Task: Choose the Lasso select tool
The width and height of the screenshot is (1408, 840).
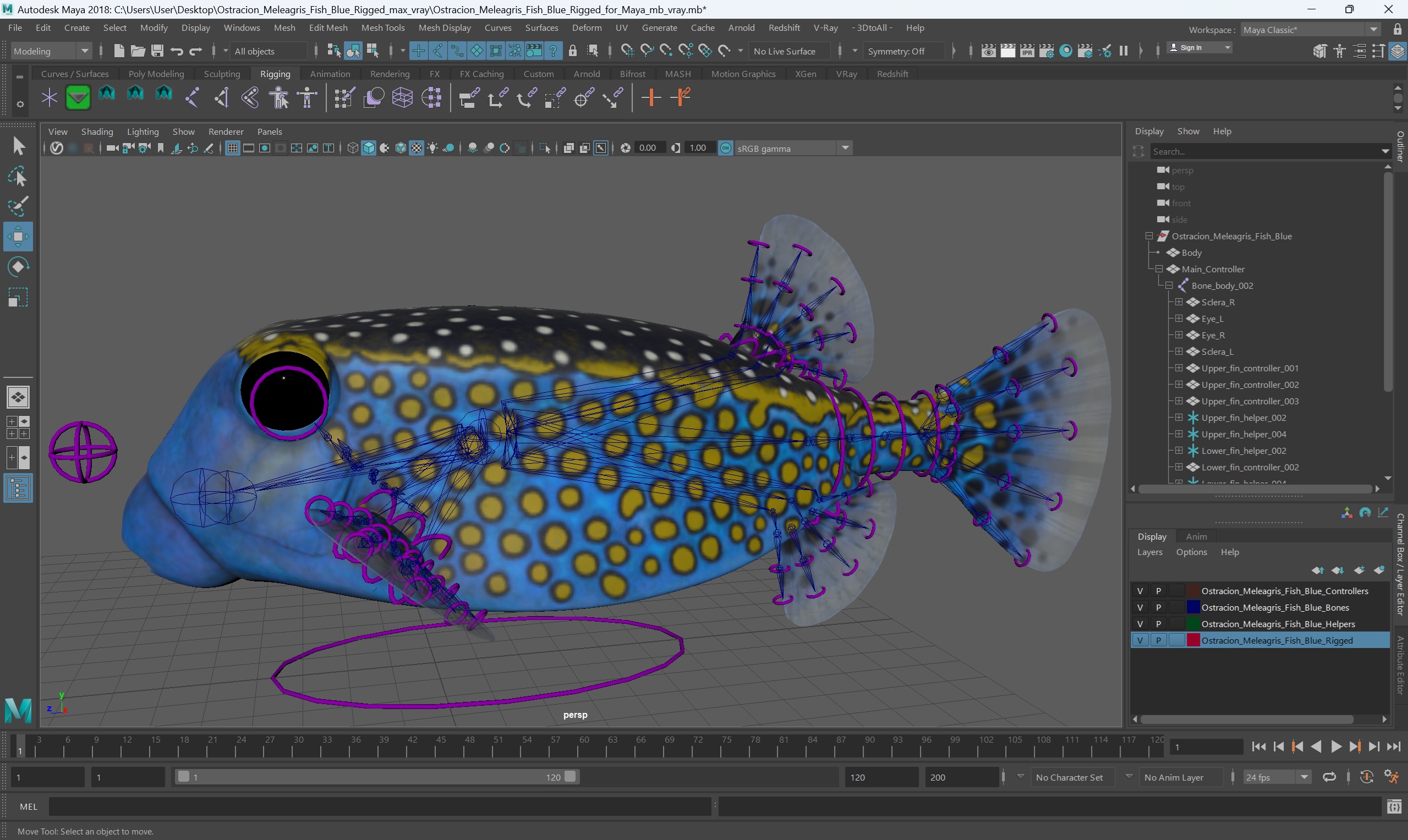Action: pos(18,177)
